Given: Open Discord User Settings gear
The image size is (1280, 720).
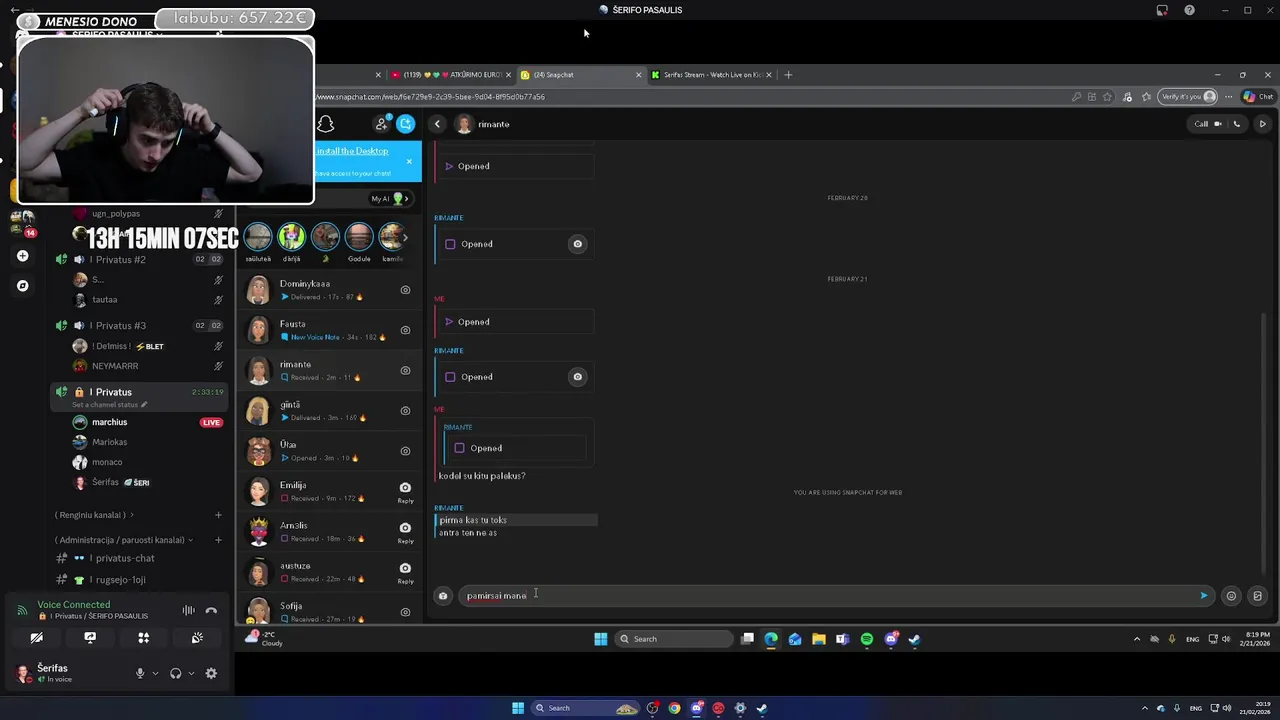Looking at the screenshot, I should (x=211, y=674).
